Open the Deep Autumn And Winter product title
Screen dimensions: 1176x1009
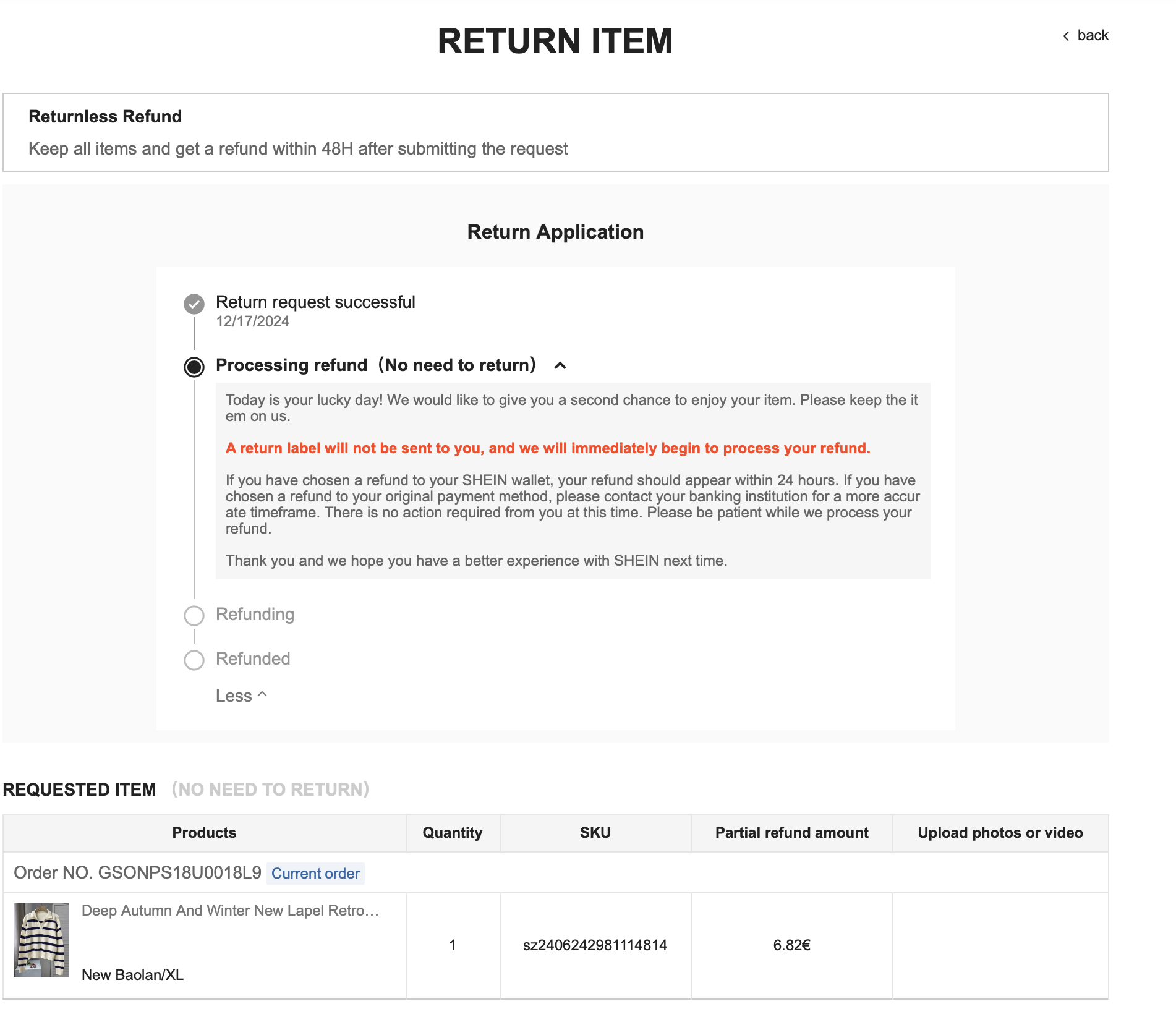pos(230,911)
